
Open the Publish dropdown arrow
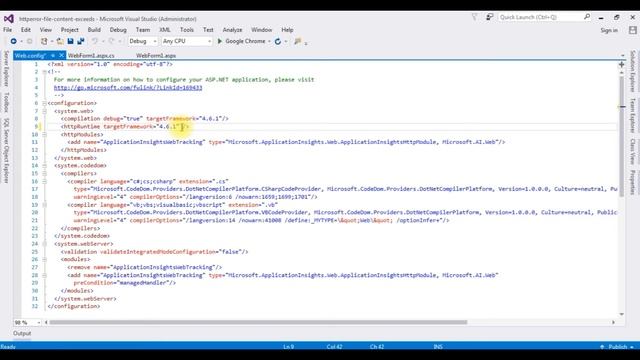(x=632, y=347)
